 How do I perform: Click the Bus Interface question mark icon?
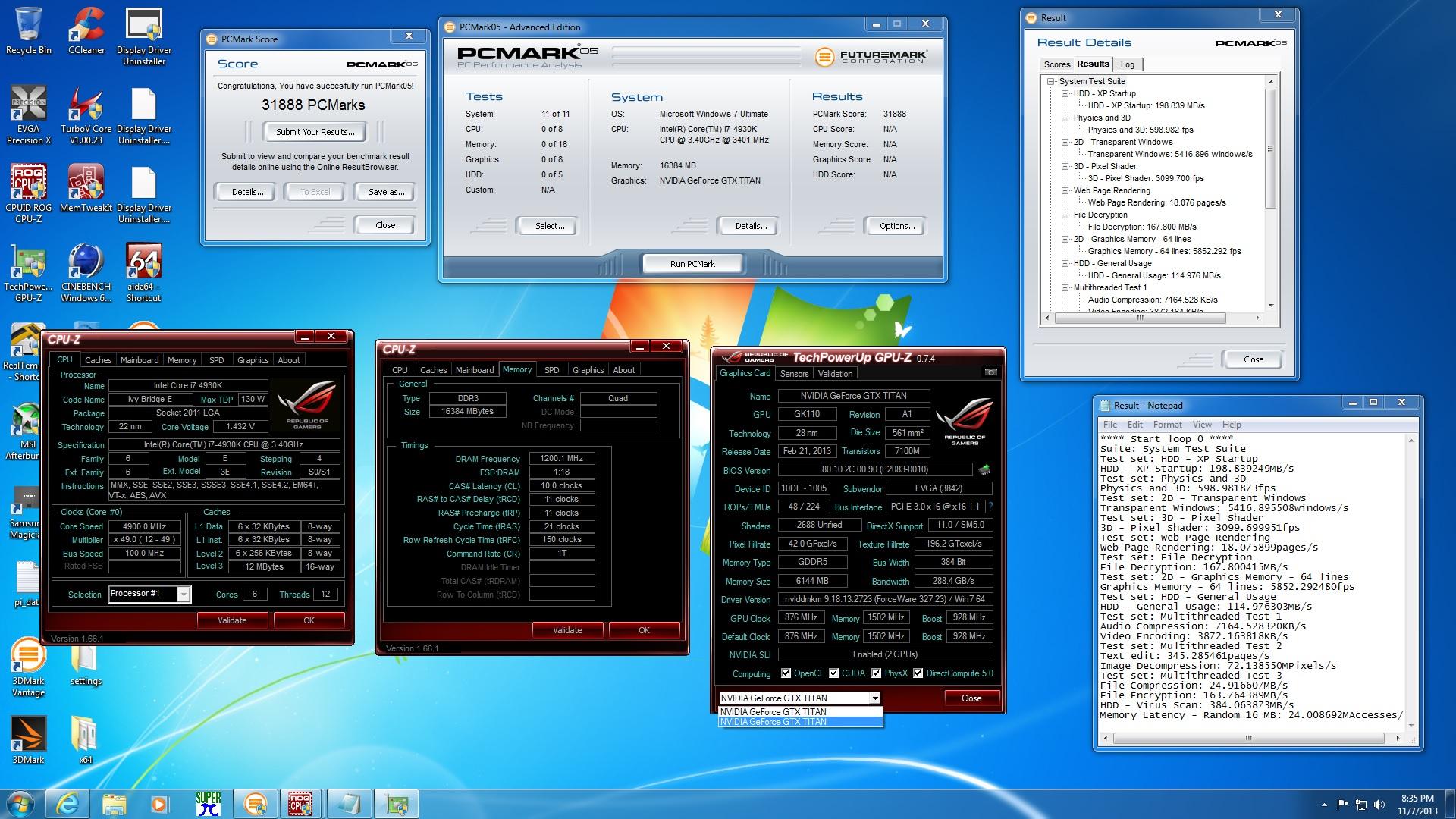[991, 507]
